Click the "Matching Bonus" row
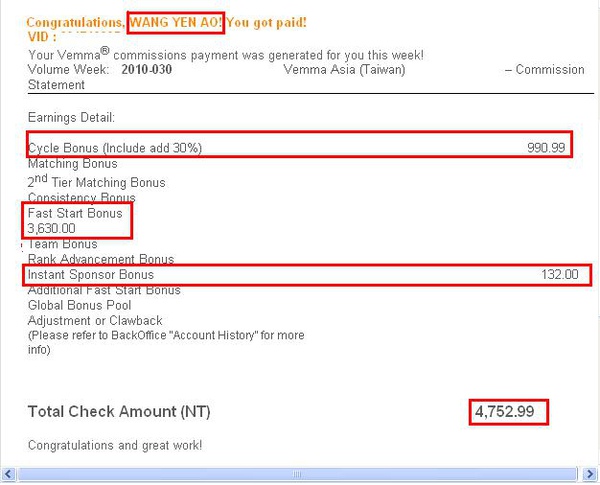 (73, 164)
